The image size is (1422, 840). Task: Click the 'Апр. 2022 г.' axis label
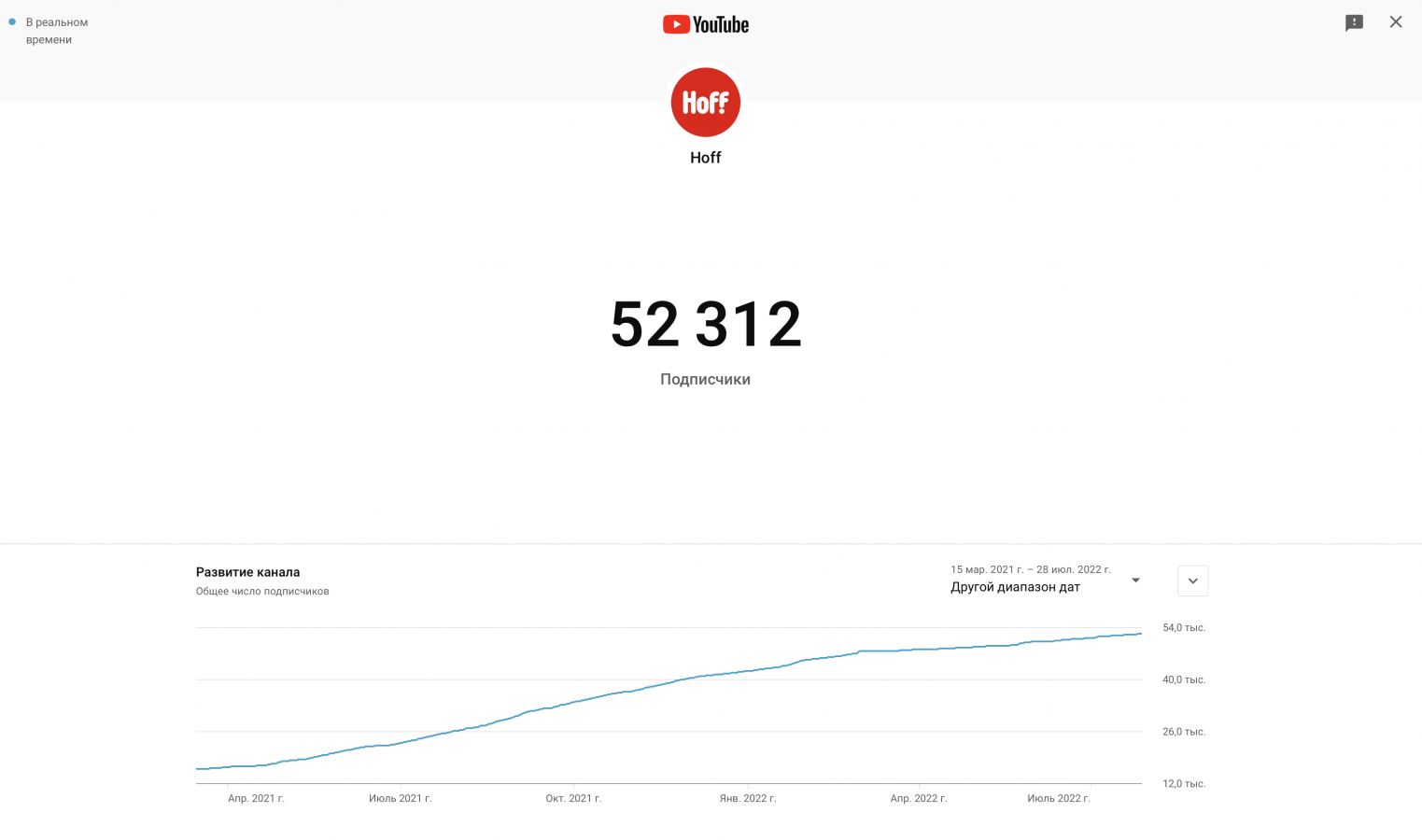(x=919, y=799)
